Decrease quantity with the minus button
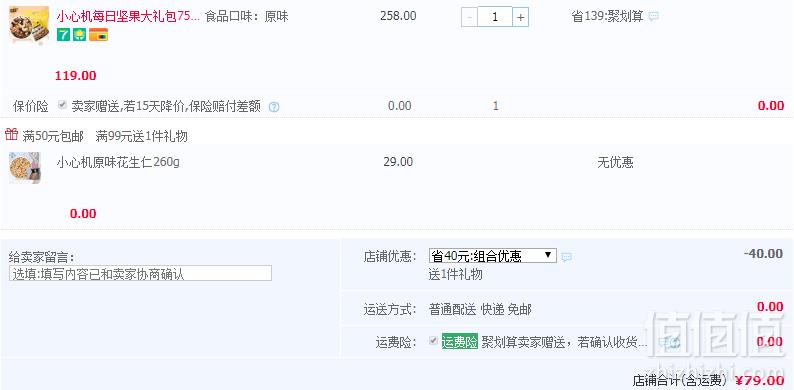This screenshot has height=390, width=794. [469, 18]
